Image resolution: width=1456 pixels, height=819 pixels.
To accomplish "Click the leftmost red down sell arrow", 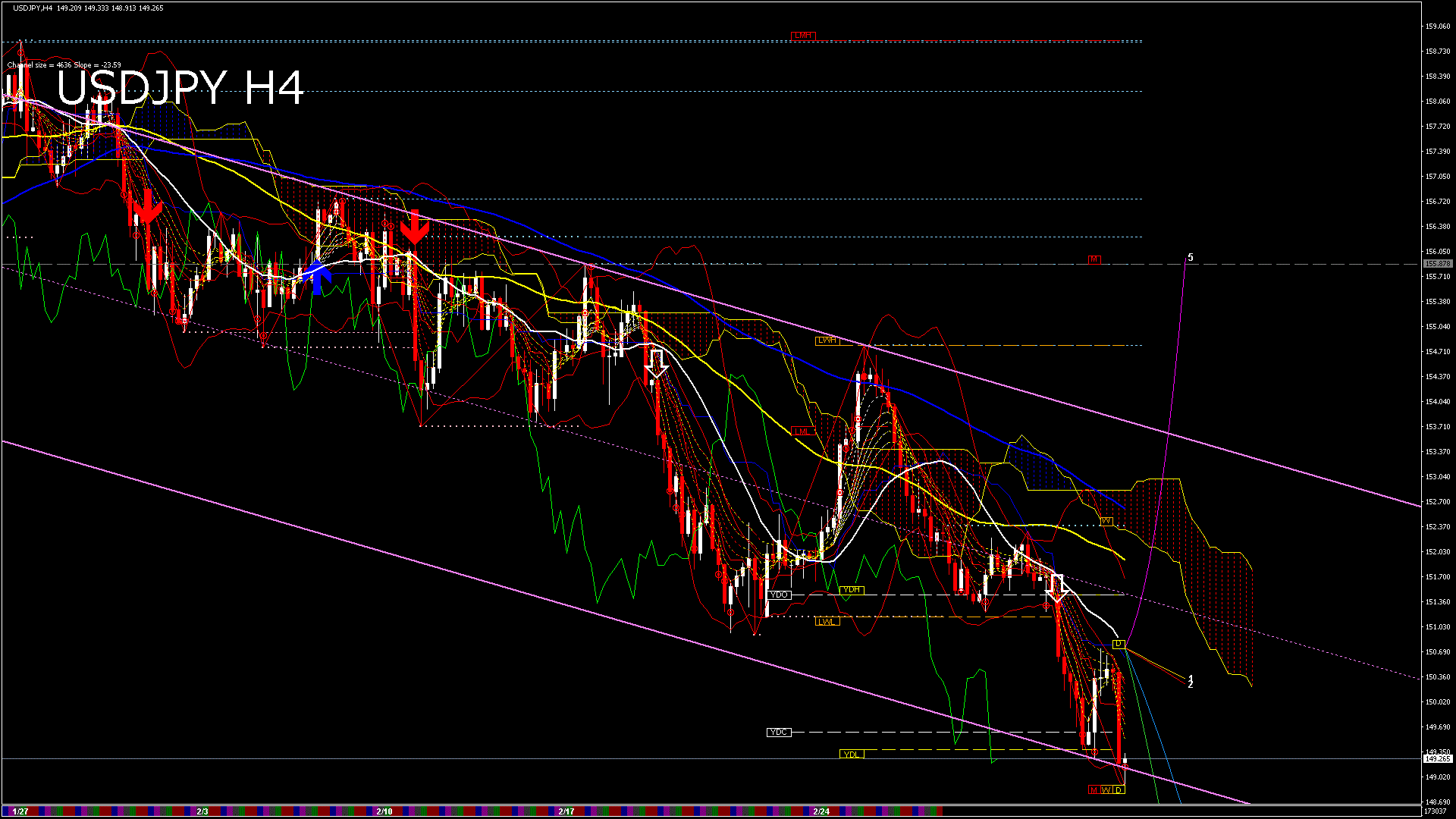I will [149, 206].
